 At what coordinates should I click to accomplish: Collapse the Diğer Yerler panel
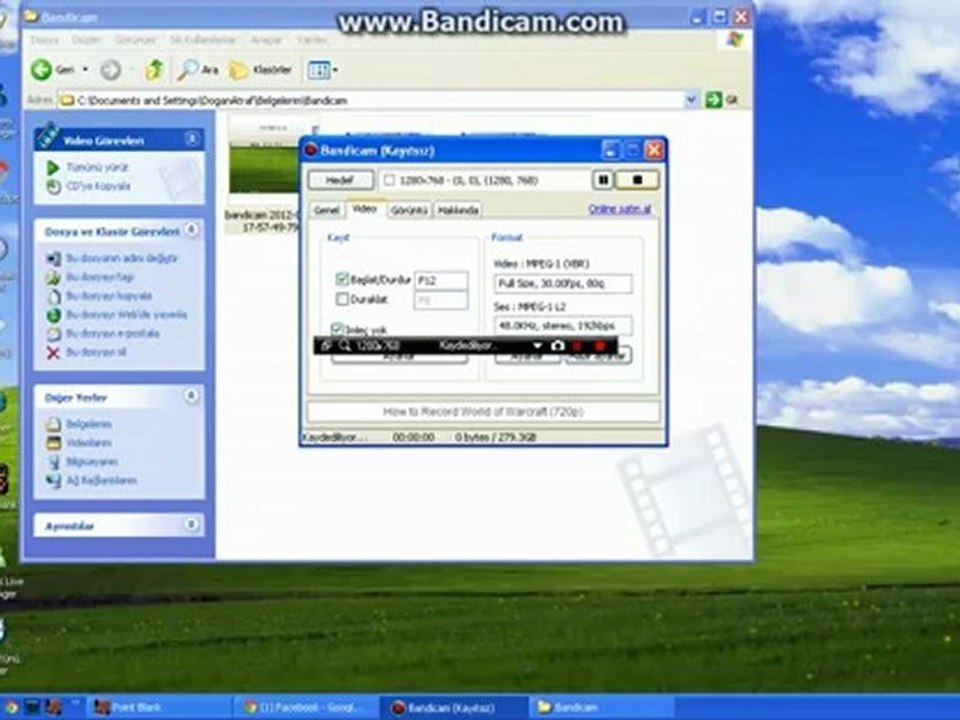(x=192, y=396)
